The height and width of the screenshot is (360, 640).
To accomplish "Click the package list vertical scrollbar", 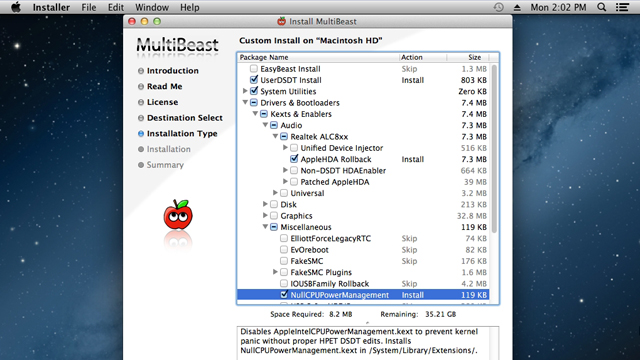I will click(x=494, y=183).
